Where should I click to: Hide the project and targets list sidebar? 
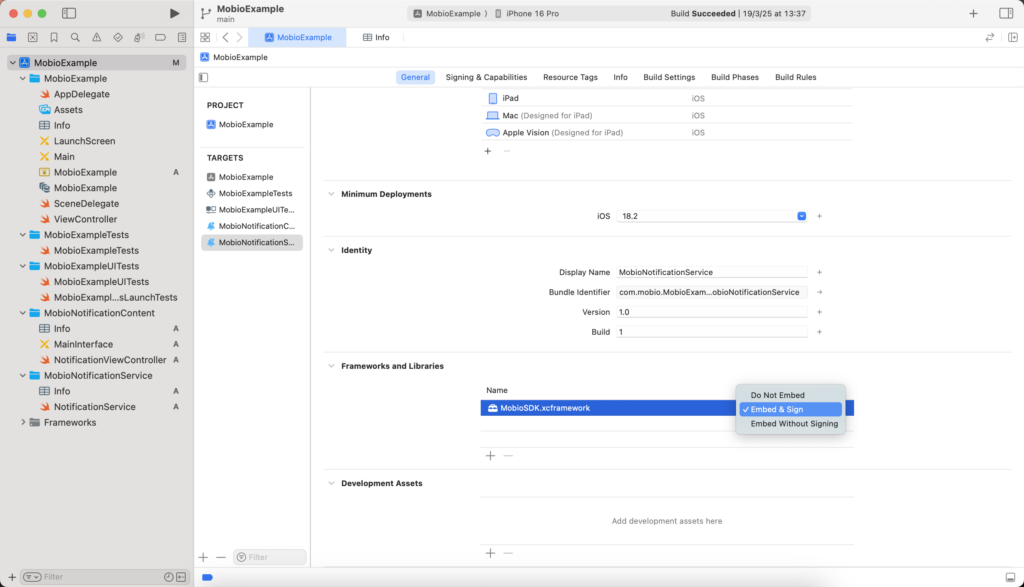(204, 77)
